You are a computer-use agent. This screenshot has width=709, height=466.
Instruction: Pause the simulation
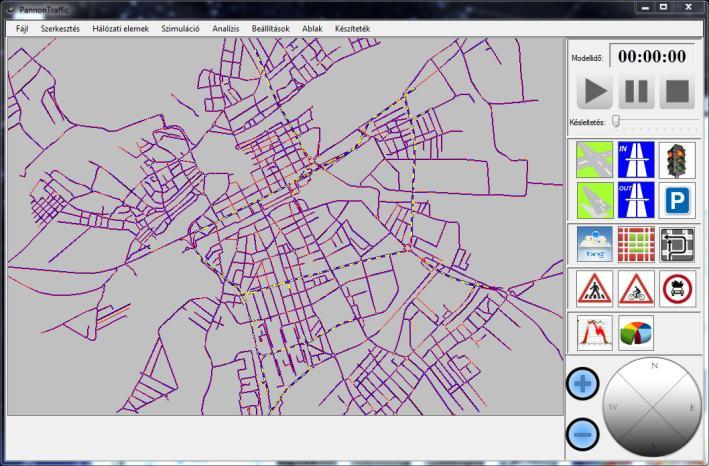[x=636, y=91]
